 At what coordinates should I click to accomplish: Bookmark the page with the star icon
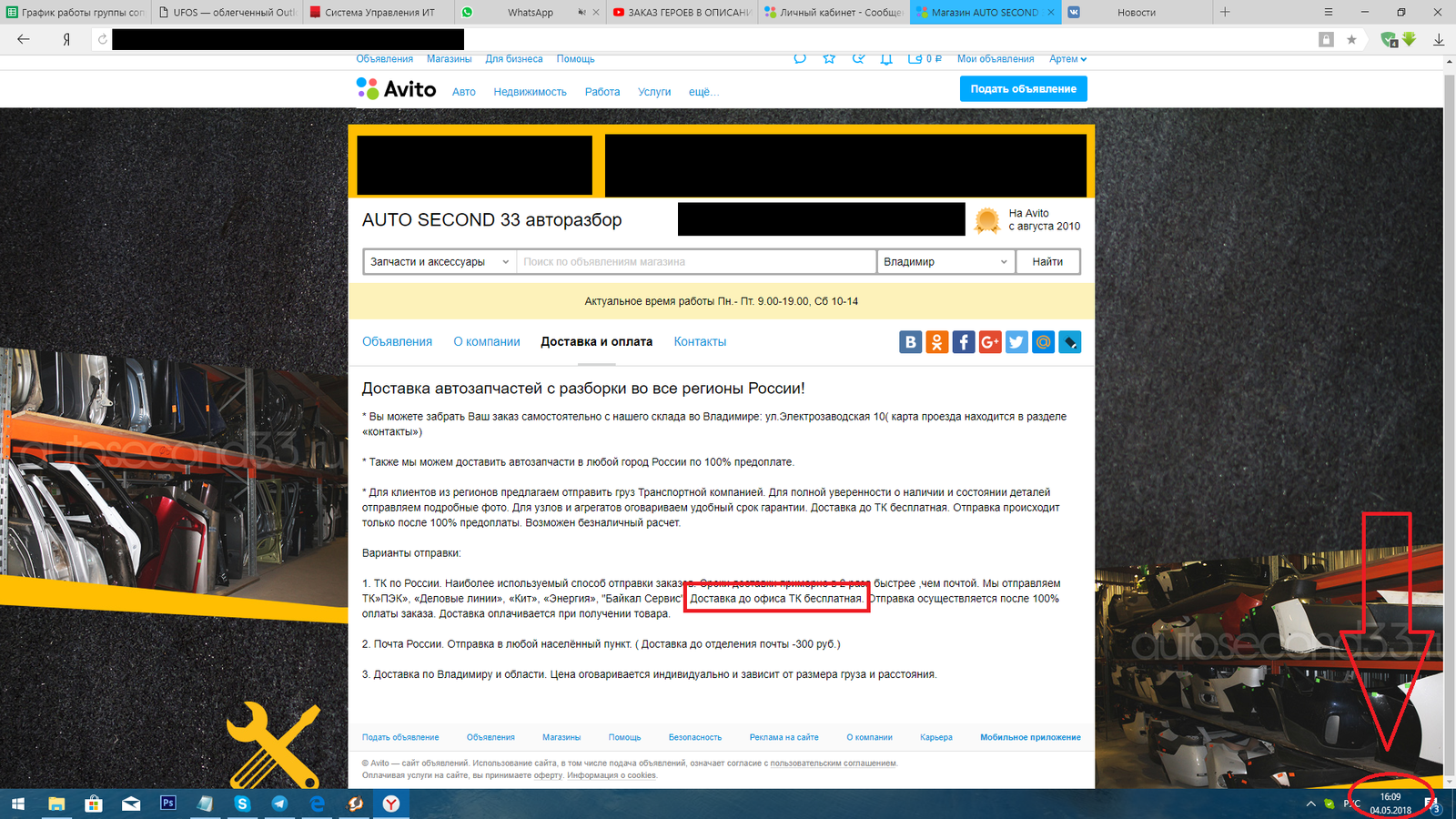(x=1351, y=39)
